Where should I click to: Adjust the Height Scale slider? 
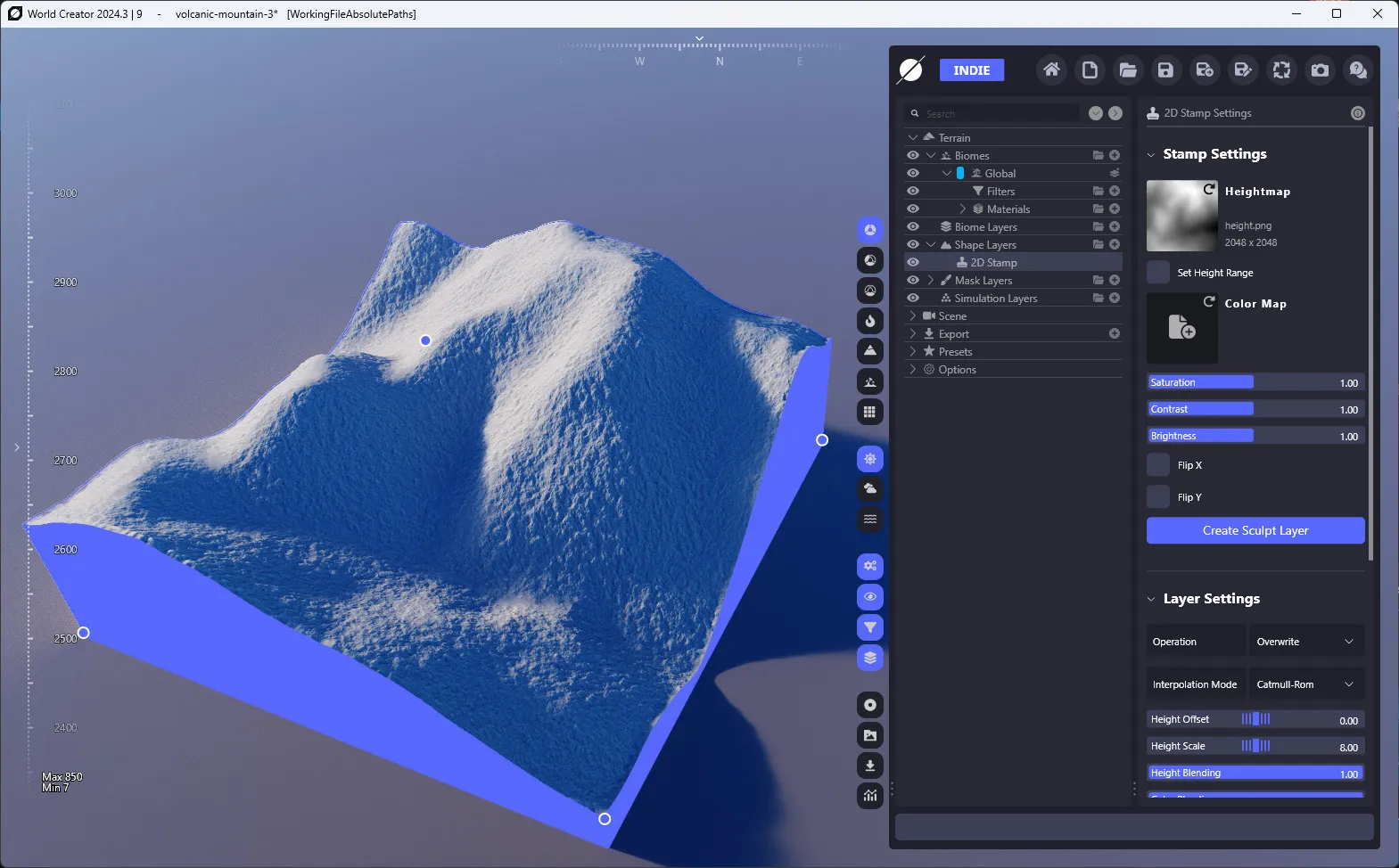[1255, 746]
